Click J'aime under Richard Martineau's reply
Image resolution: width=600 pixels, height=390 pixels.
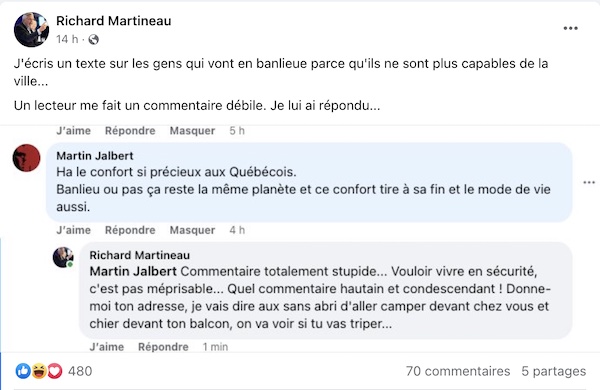coord(107,347)
